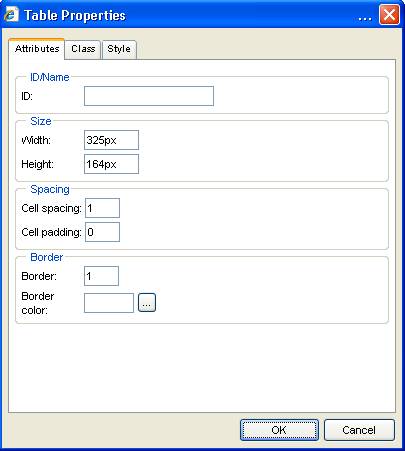The image size is (405, 451).
Task: Click the Border color label text
Action: [37, 303]
